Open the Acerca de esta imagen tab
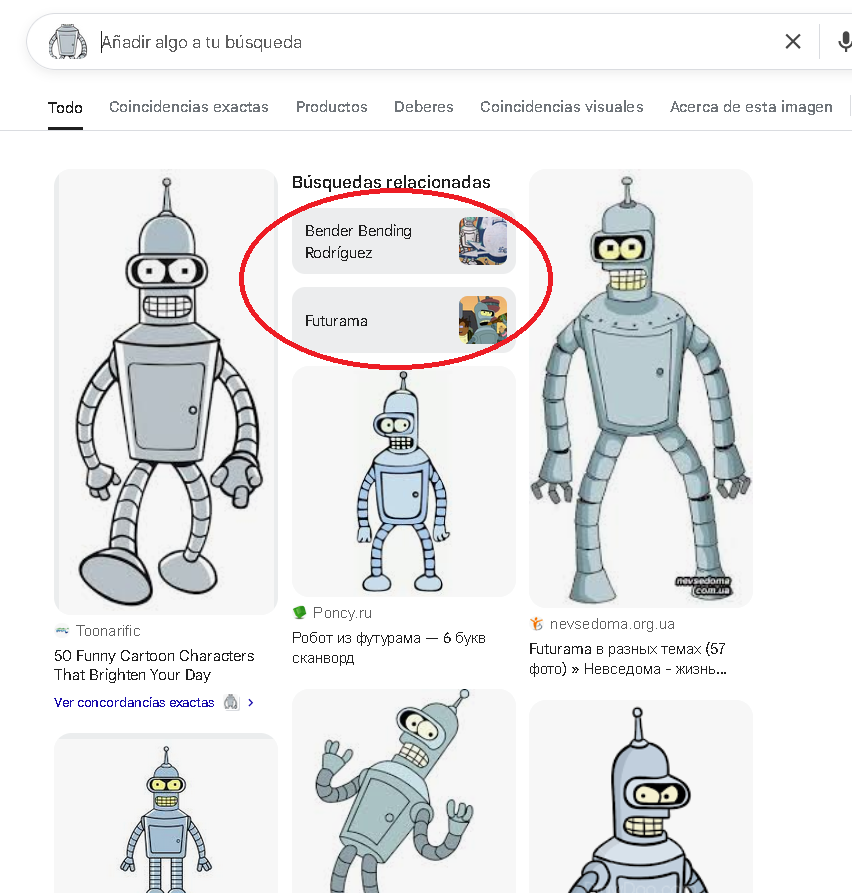852x893 pixels. tap(751, 106)
